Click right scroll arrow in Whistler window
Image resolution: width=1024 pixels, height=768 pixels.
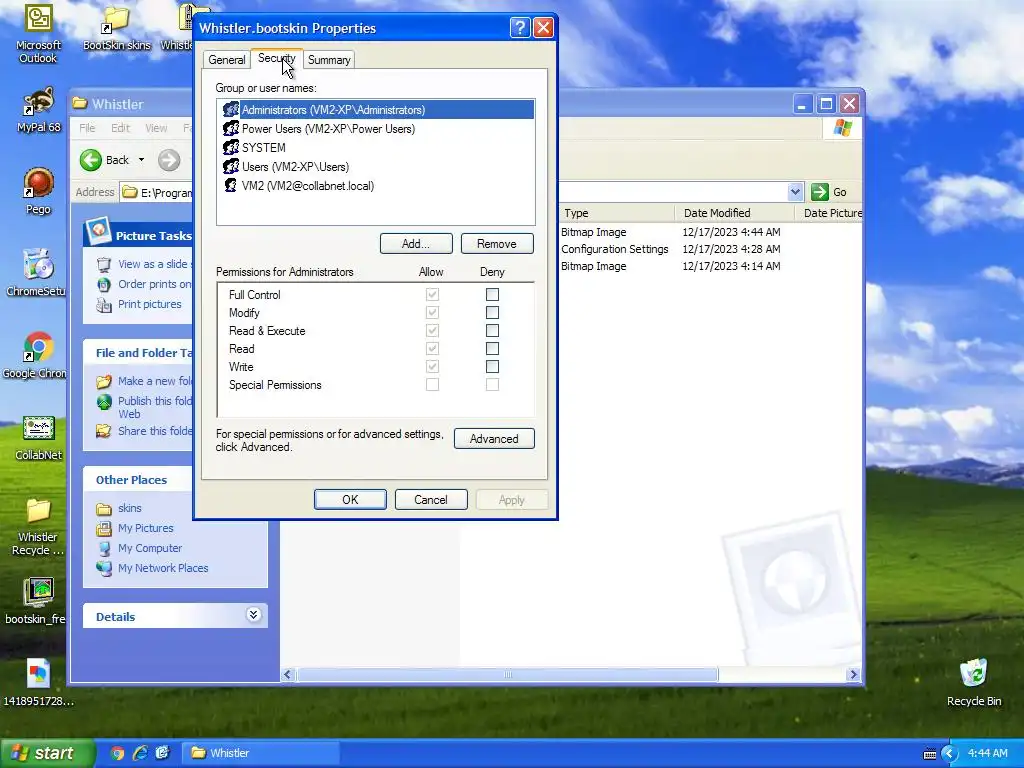pos(853,675)
